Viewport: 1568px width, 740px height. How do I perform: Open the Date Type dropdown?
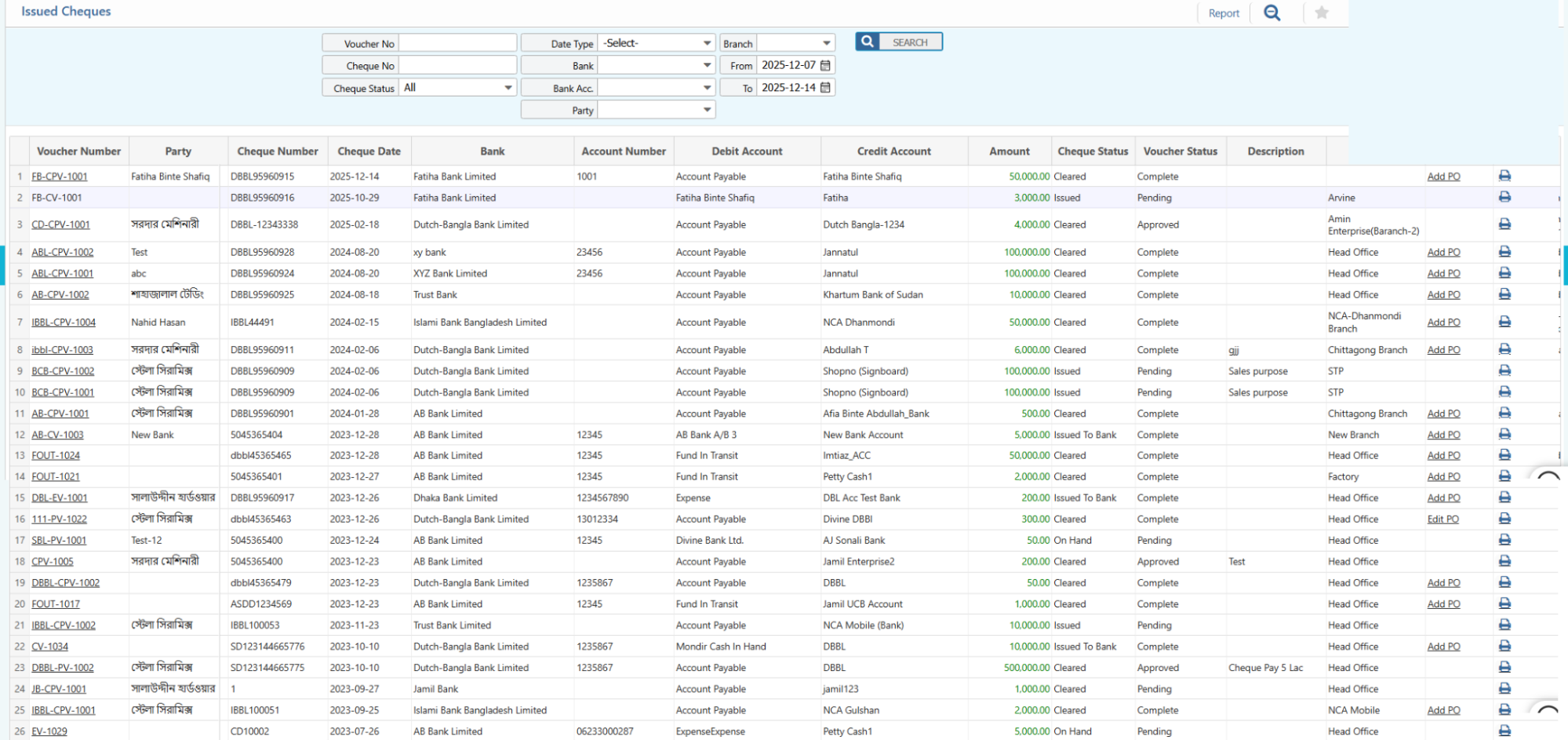707,43
